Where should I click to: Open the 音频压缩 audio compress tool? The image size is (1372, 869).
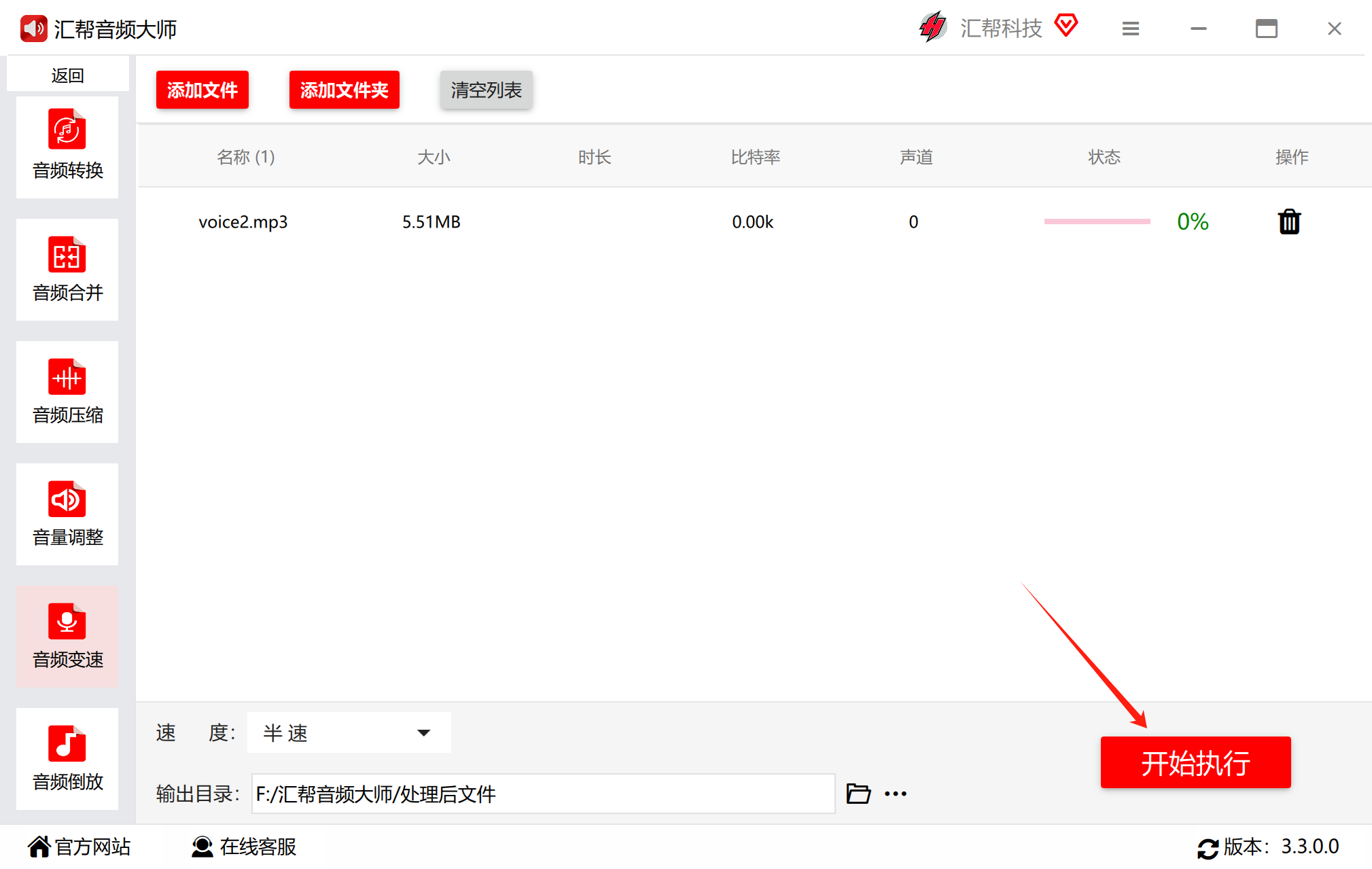point(67,391)
